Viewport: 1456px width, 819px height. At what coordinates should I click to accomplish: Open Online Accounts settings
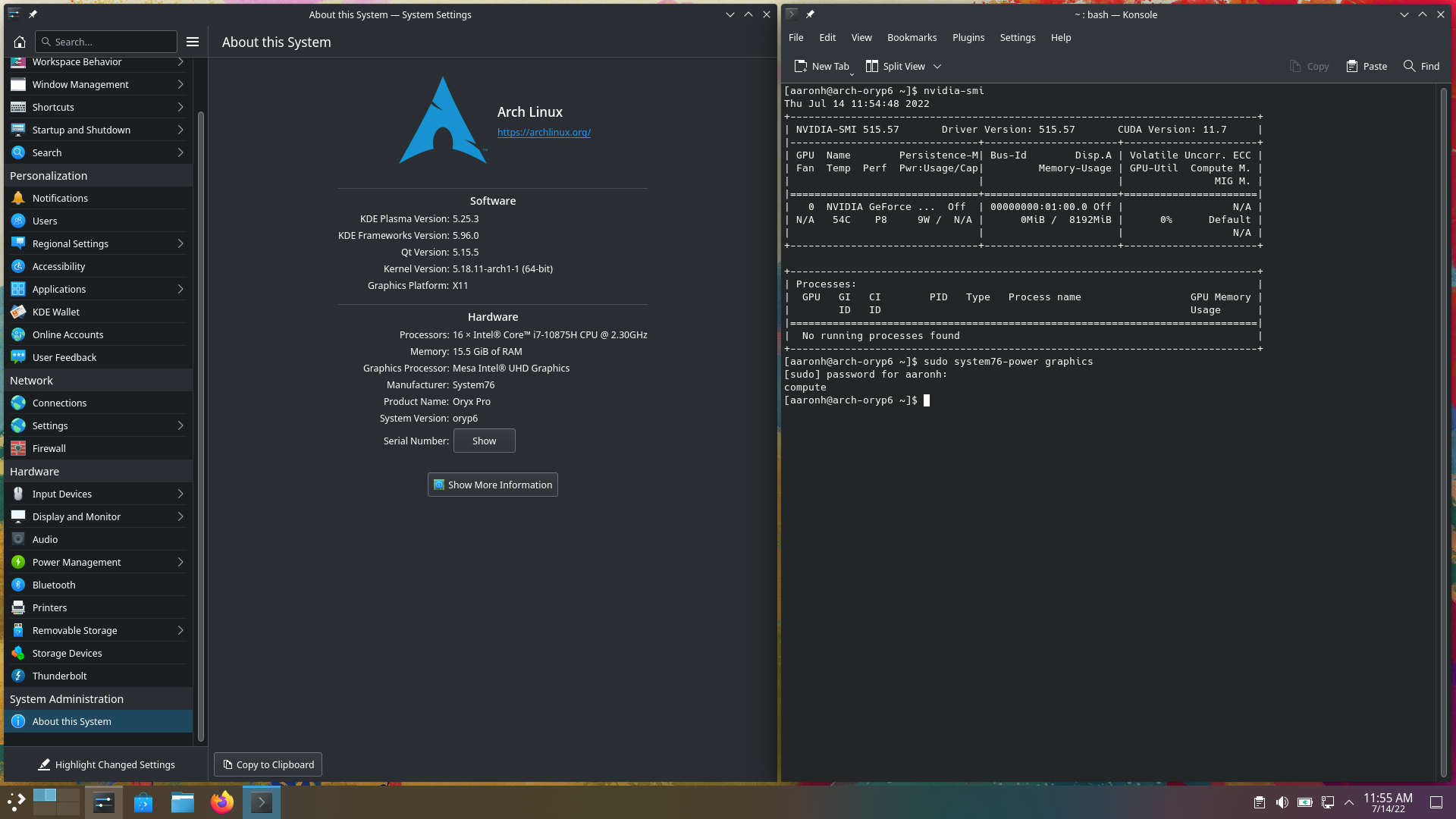point(99,334)
